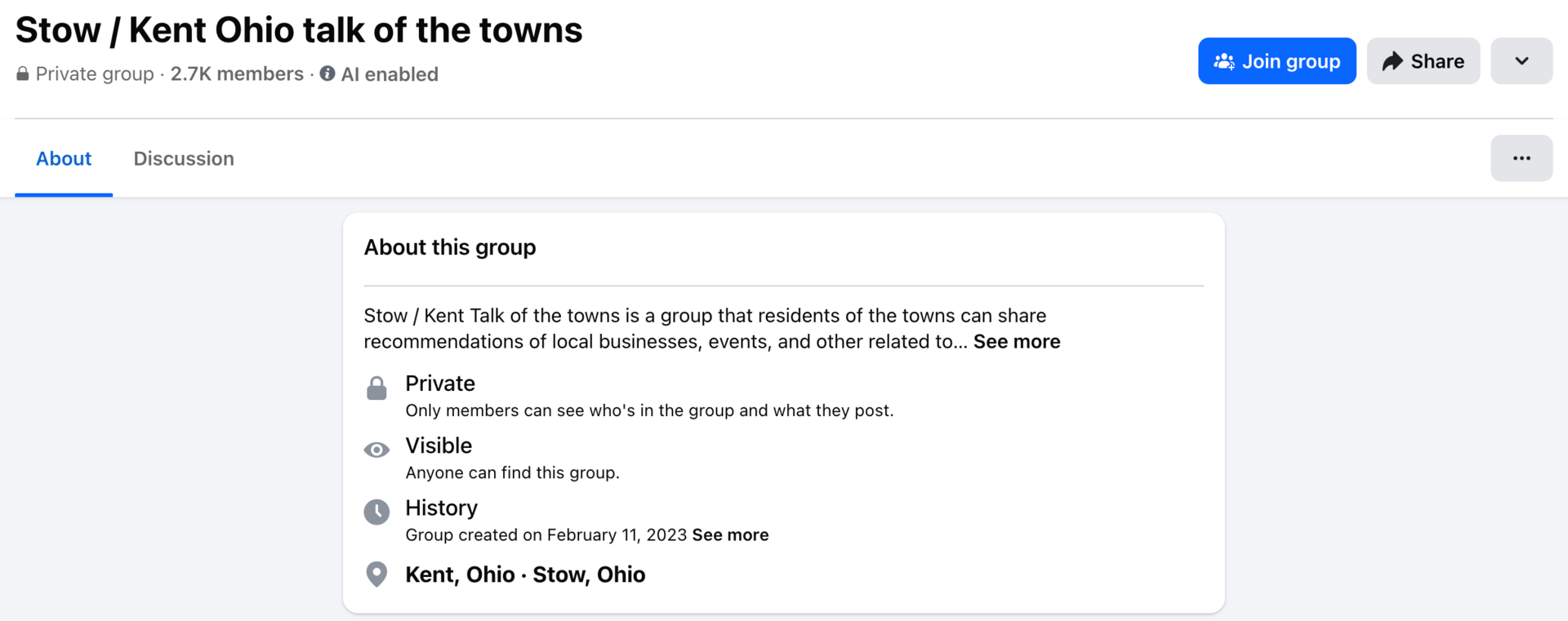
Task: Select the About tab
Action: [64, 158]
